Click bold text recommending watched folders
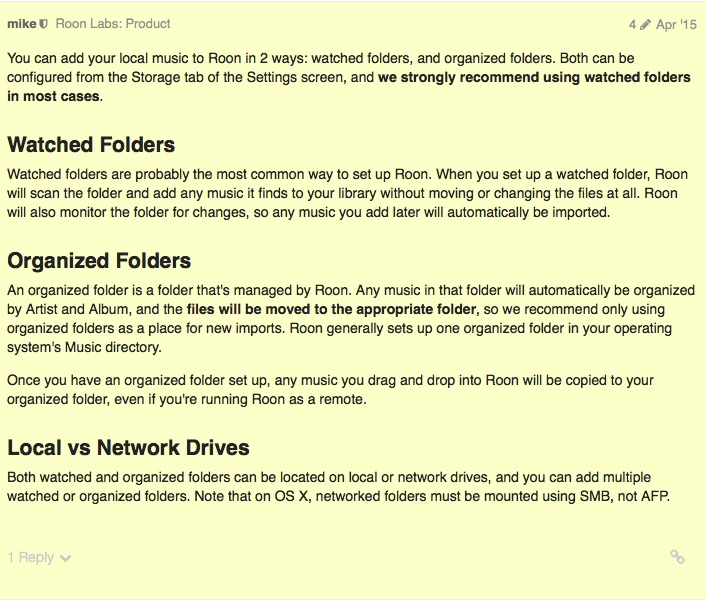706x602 pixels. click(348, 86)
